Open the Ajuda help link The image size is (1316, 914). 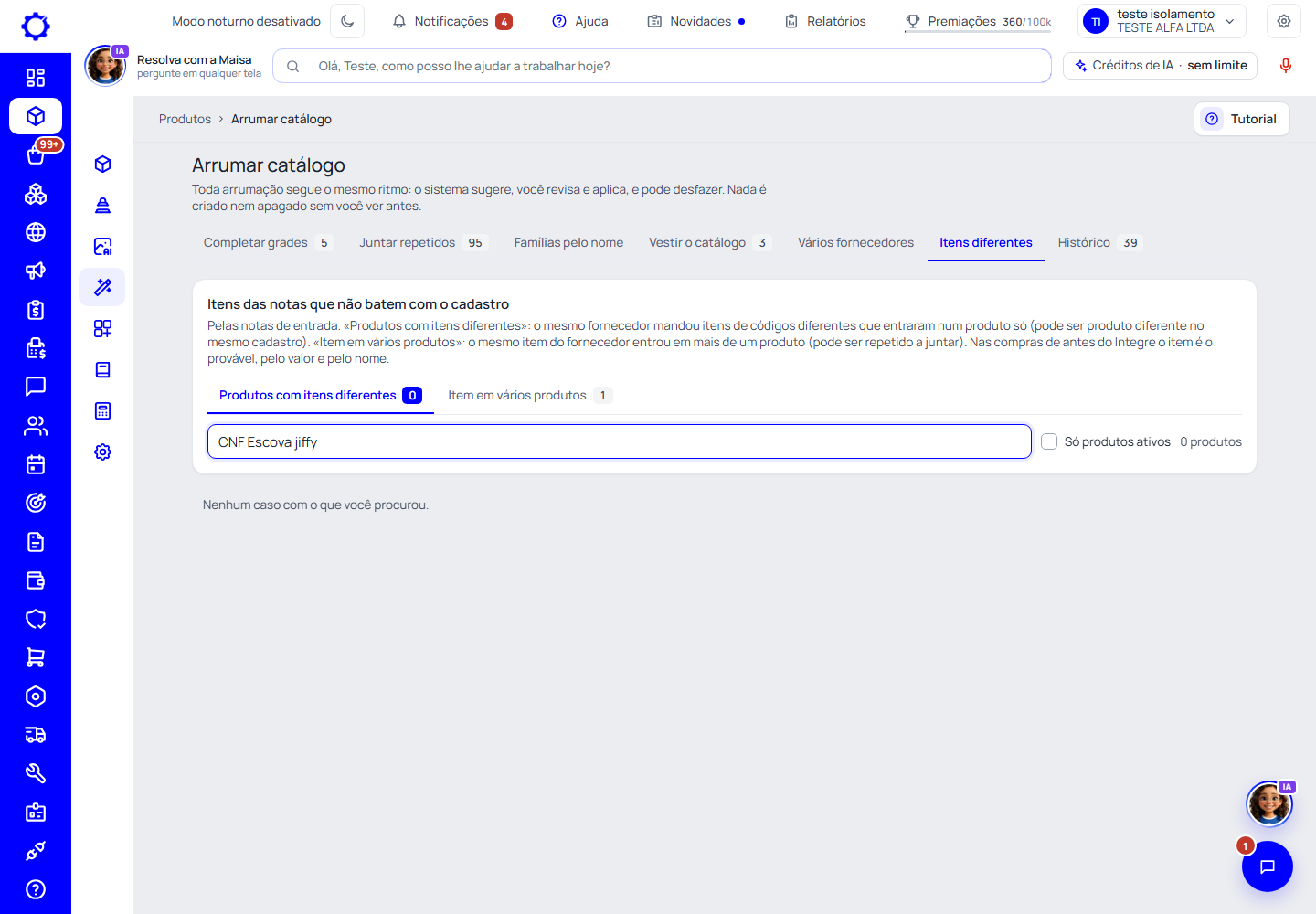580,21
